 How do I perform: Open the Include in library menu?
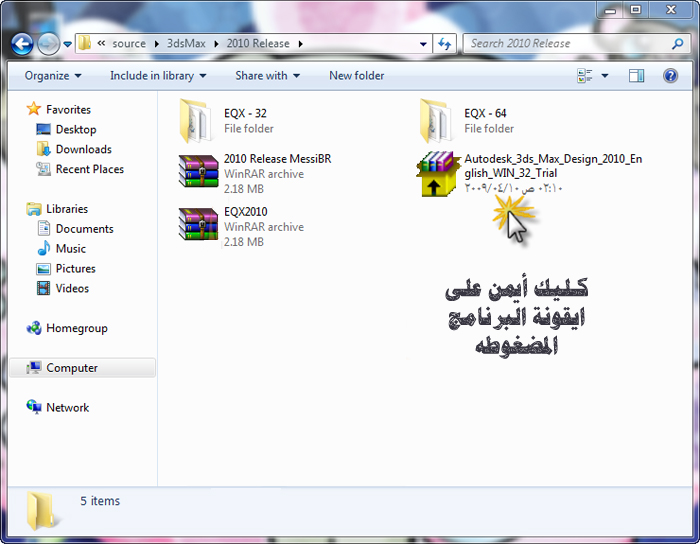[x=158, y=75]
